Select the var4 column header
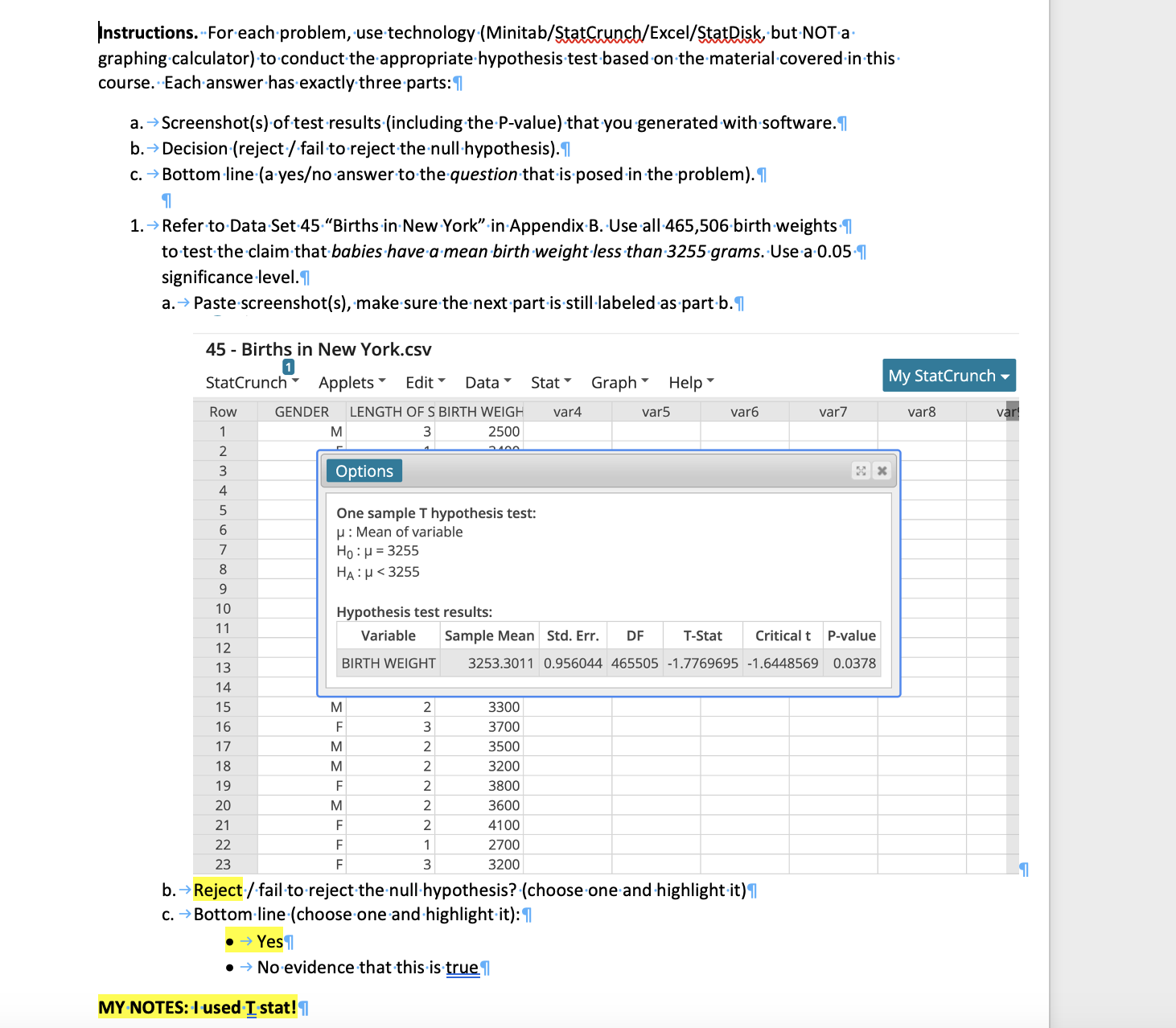The height and width of the screenshot is (1028, 1176). click(567, 411)
